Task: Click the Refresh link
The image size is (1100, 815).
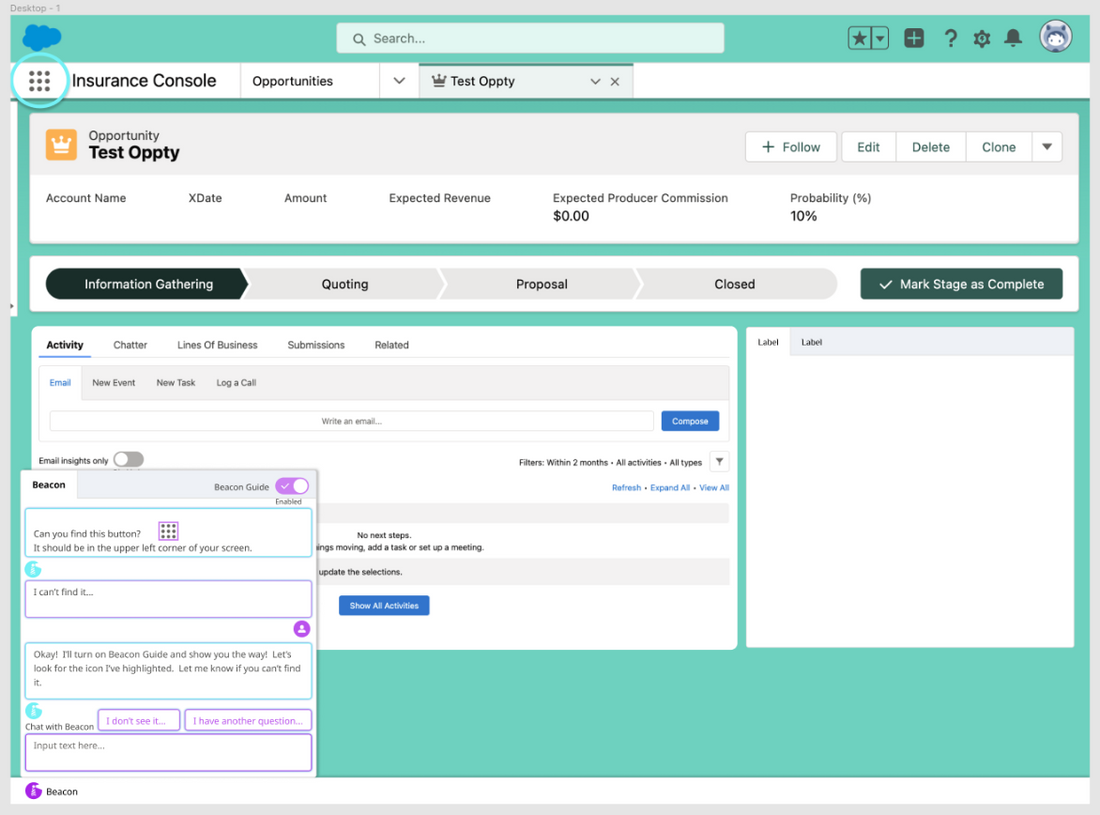Action: 626,488
